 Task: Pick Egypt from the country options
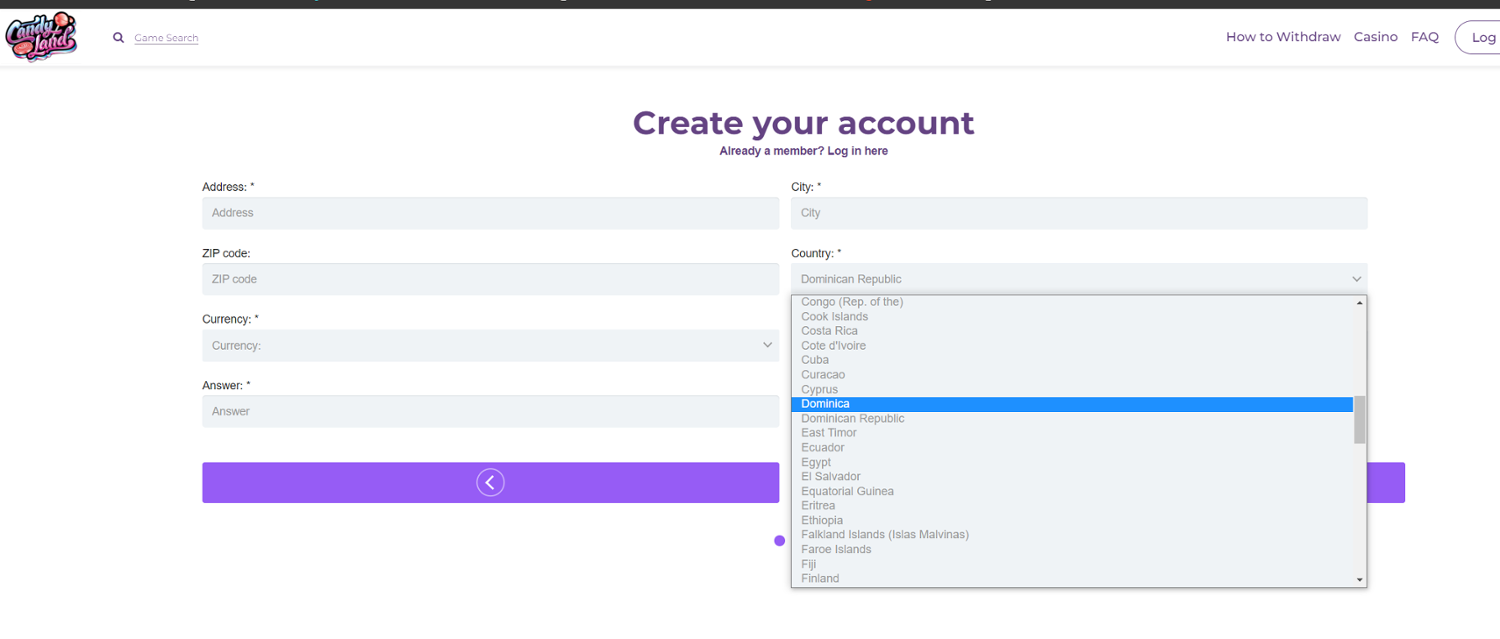(816, 462)
